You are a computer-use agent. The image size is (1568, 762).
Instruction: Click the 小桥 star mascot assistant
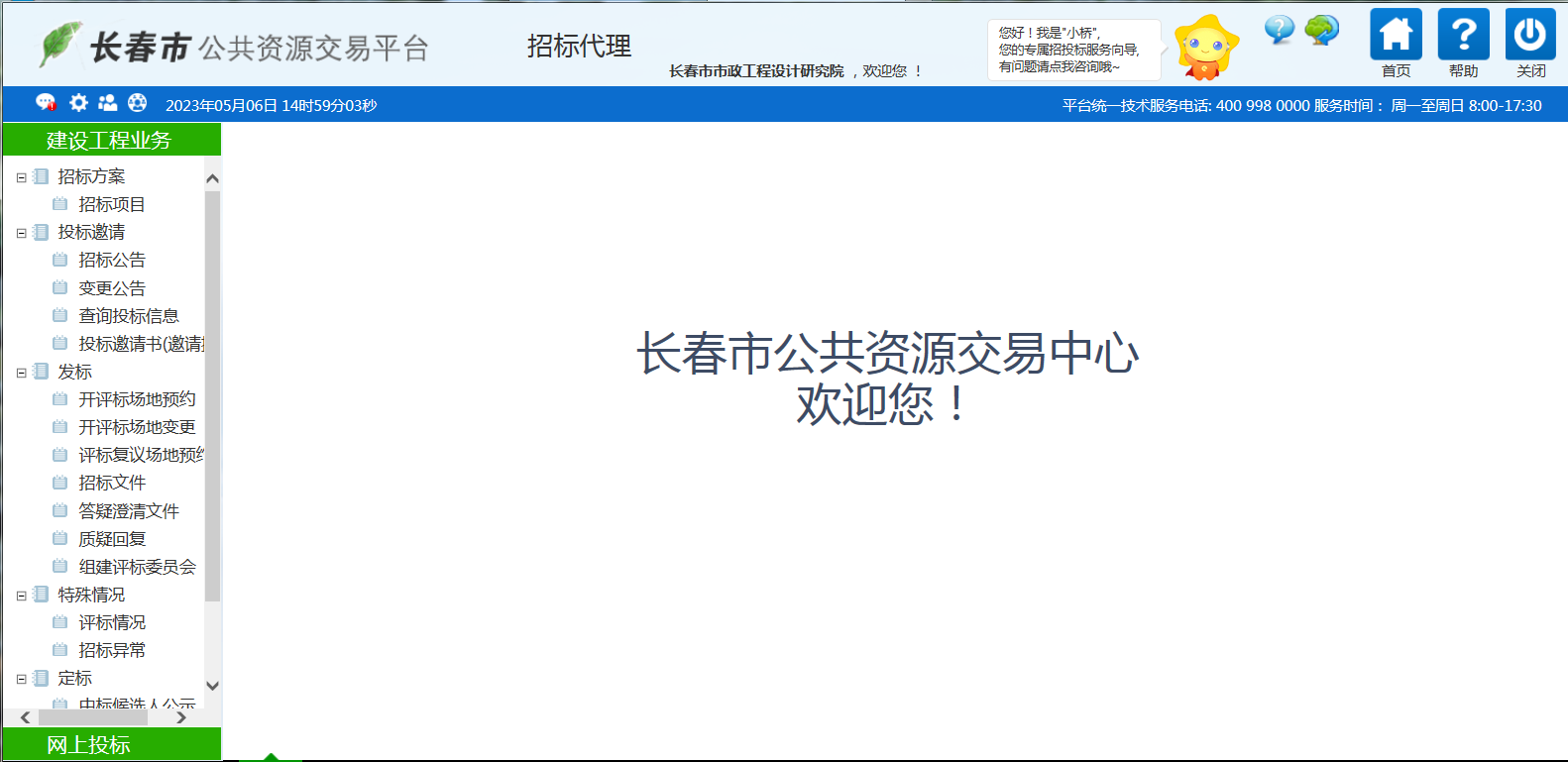pyautogui.click(x=1205, y=48)
